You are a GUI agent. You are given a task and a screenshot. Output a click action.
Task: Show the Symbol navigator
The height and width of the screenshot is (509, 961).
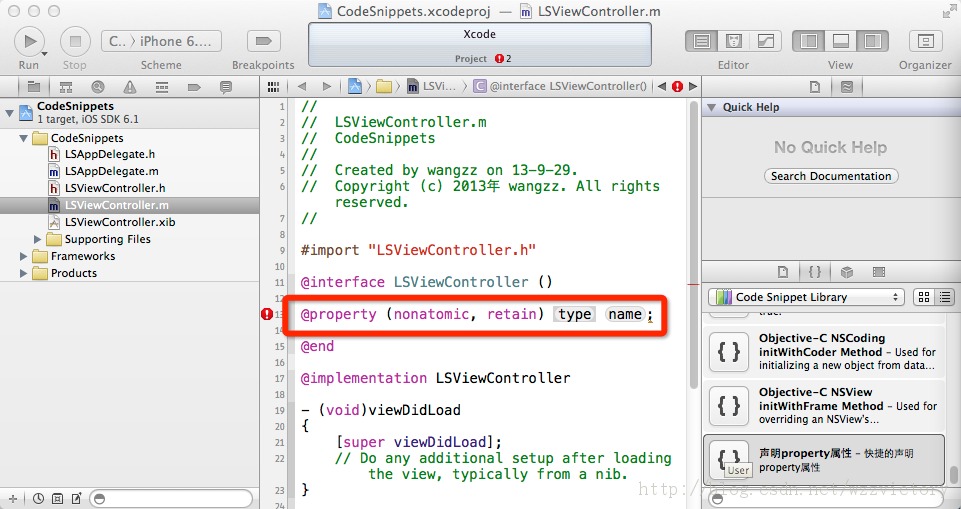pyautogui.click(x=66, y=87)
